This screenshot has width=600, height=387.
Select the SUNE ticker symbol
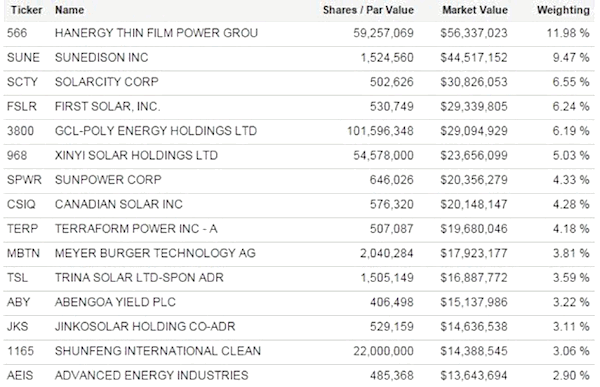coord(23,57)
